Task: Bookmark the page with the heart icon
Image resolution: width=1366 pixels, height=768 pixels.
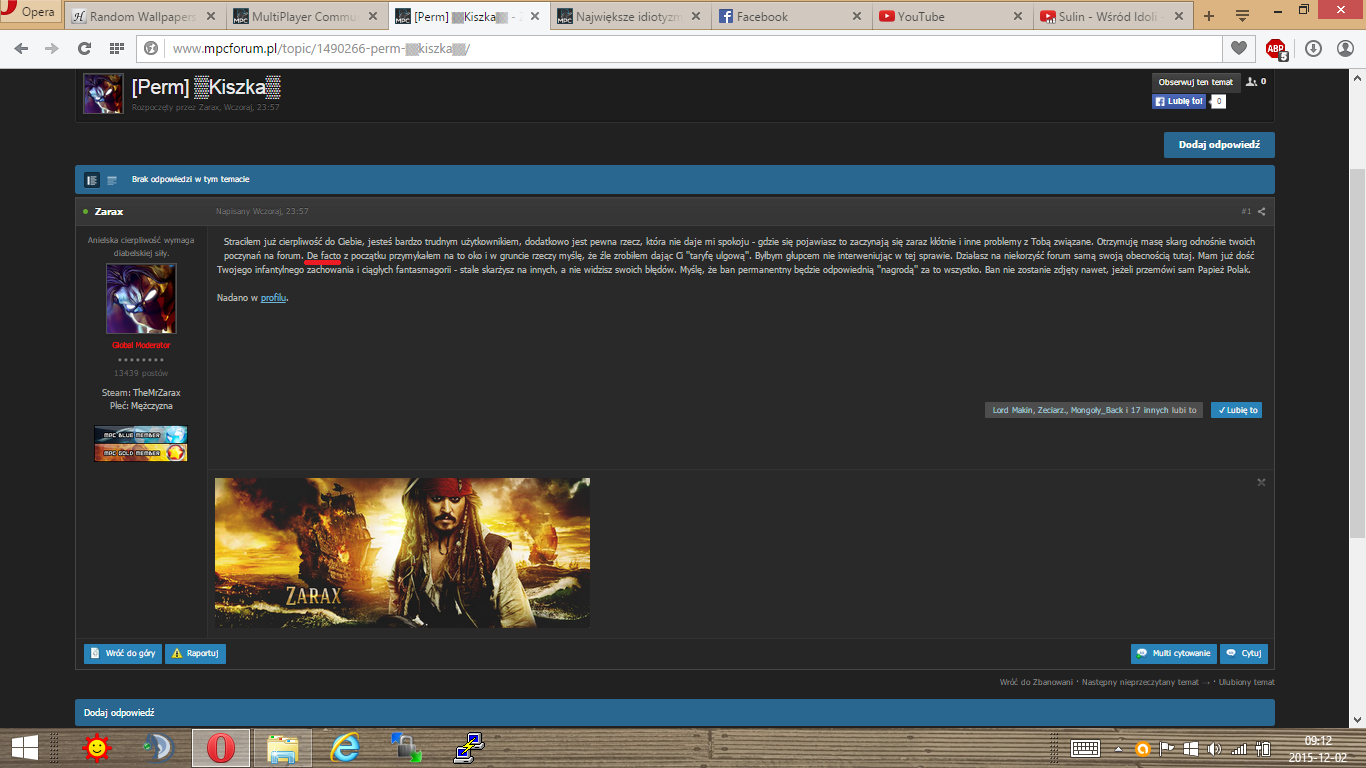Action: (1238, 48)
